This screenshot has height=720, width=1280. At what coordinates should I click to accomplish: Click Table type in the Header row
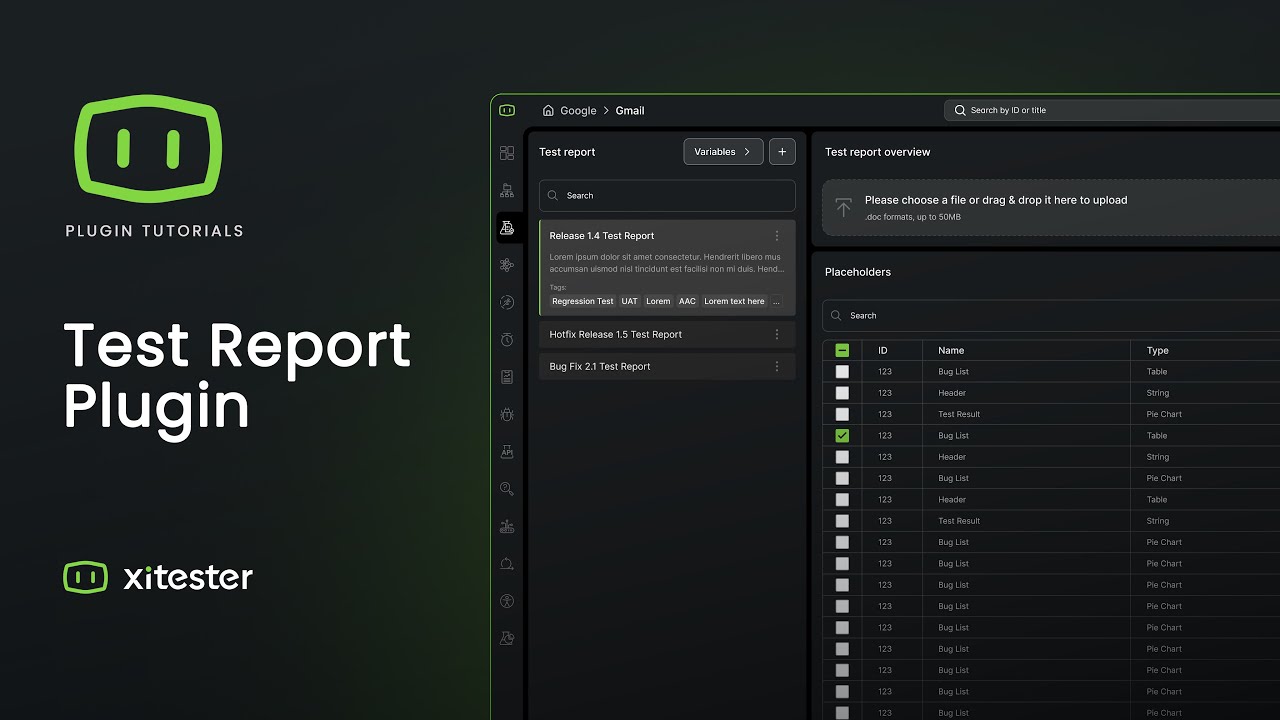(x=1157, y=500)
